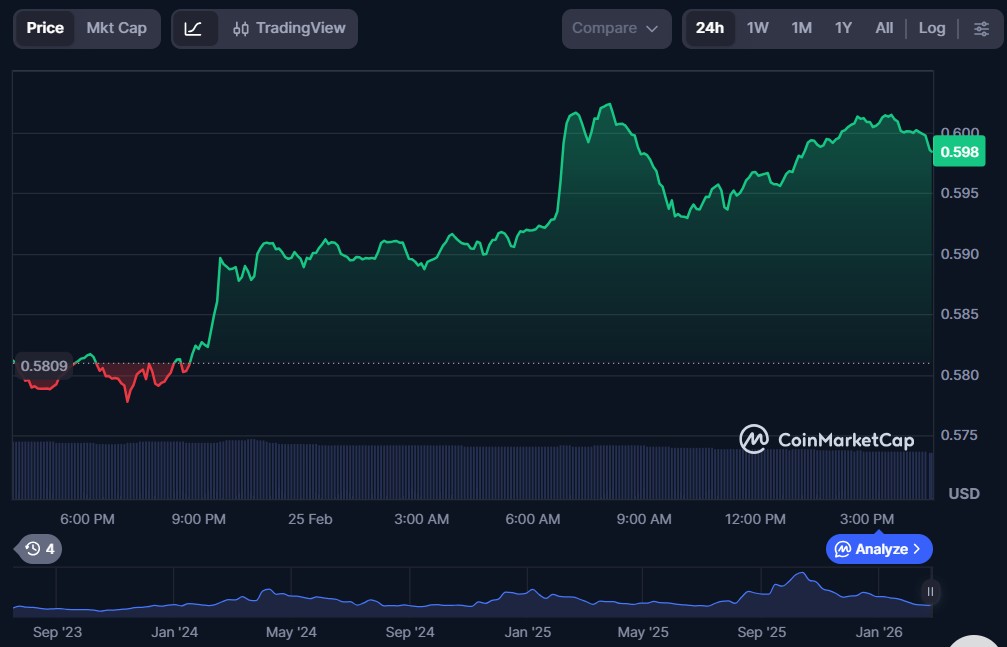Switch to line chart view icon
This screenshot has width=1007, height=647.
[194, 28]
